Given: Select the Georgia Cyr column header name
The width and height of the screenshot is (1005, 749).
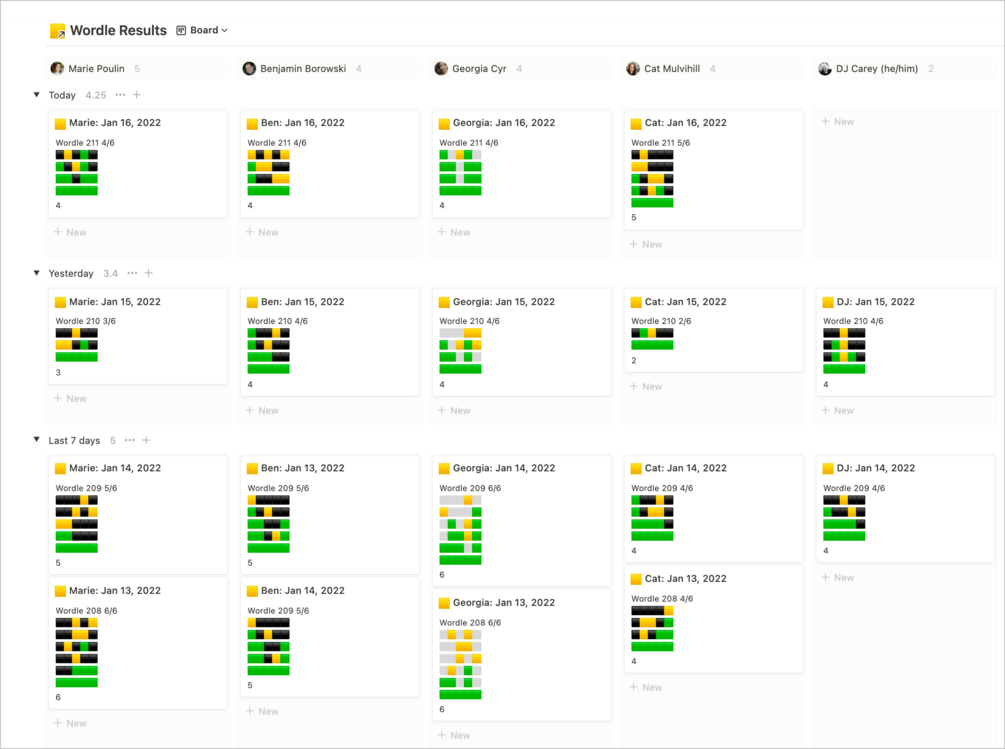Looking at the screenshot, I should [x=479, y=69].
